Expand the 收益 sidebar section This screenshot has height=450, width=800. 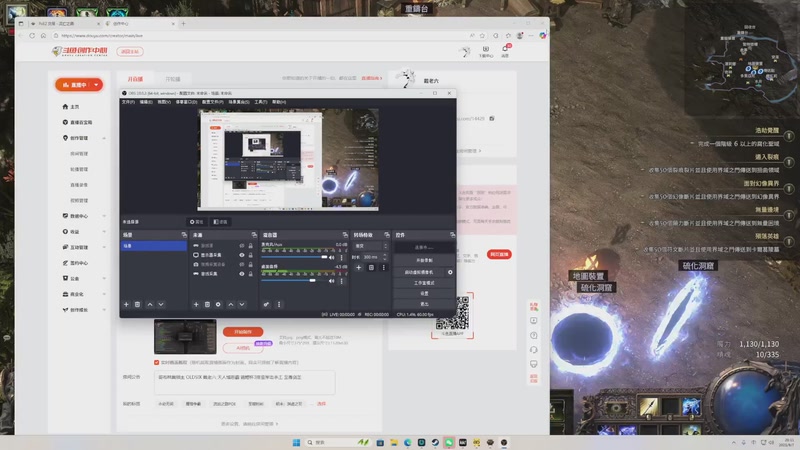(x=104, y=232)
